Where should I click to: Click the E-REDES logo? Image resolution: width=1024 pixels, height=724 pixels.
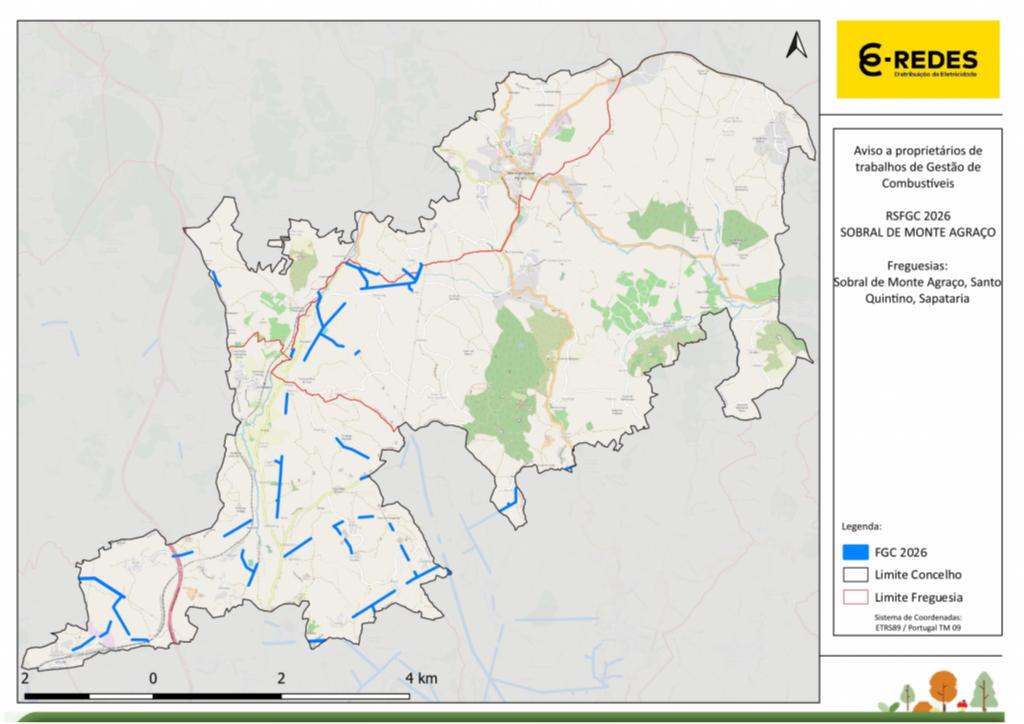pos(918,60)
